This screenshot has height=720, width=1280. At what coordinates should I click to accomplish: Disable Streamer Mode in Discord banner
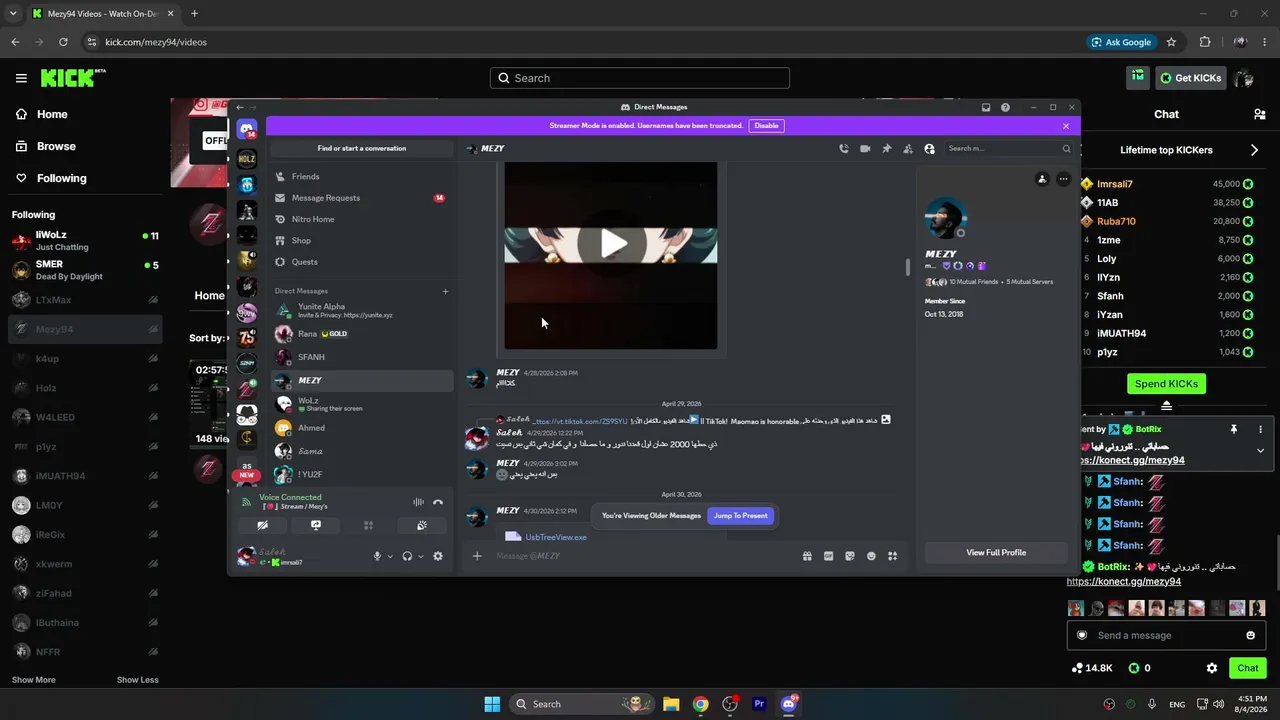pyautogui.click(x=766, y=126)
